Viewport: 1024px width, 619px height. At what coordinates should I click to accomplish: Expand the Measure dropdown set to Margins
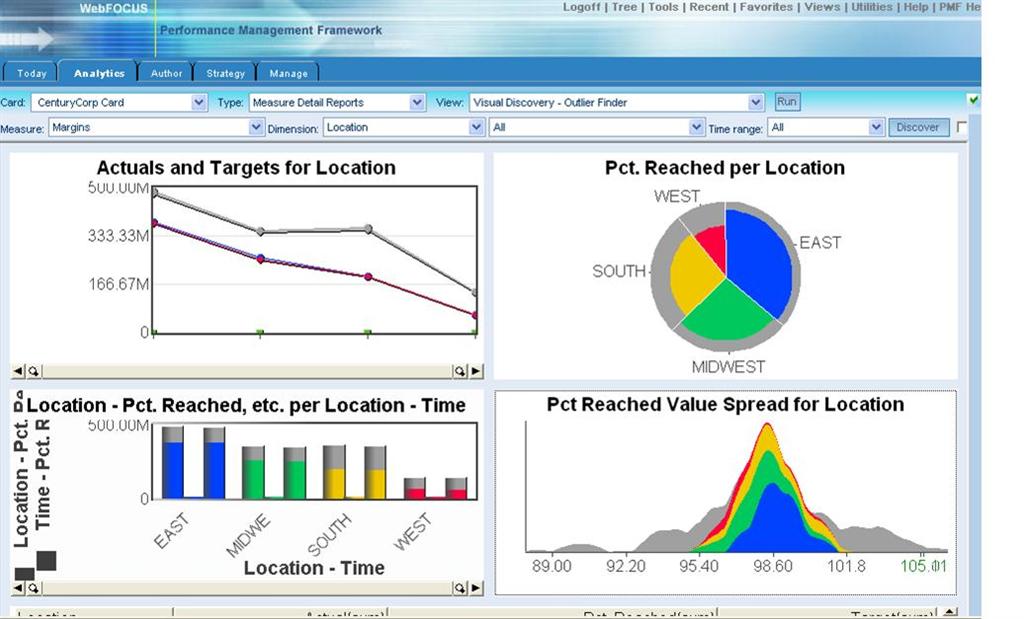click(x=256, y=128)
